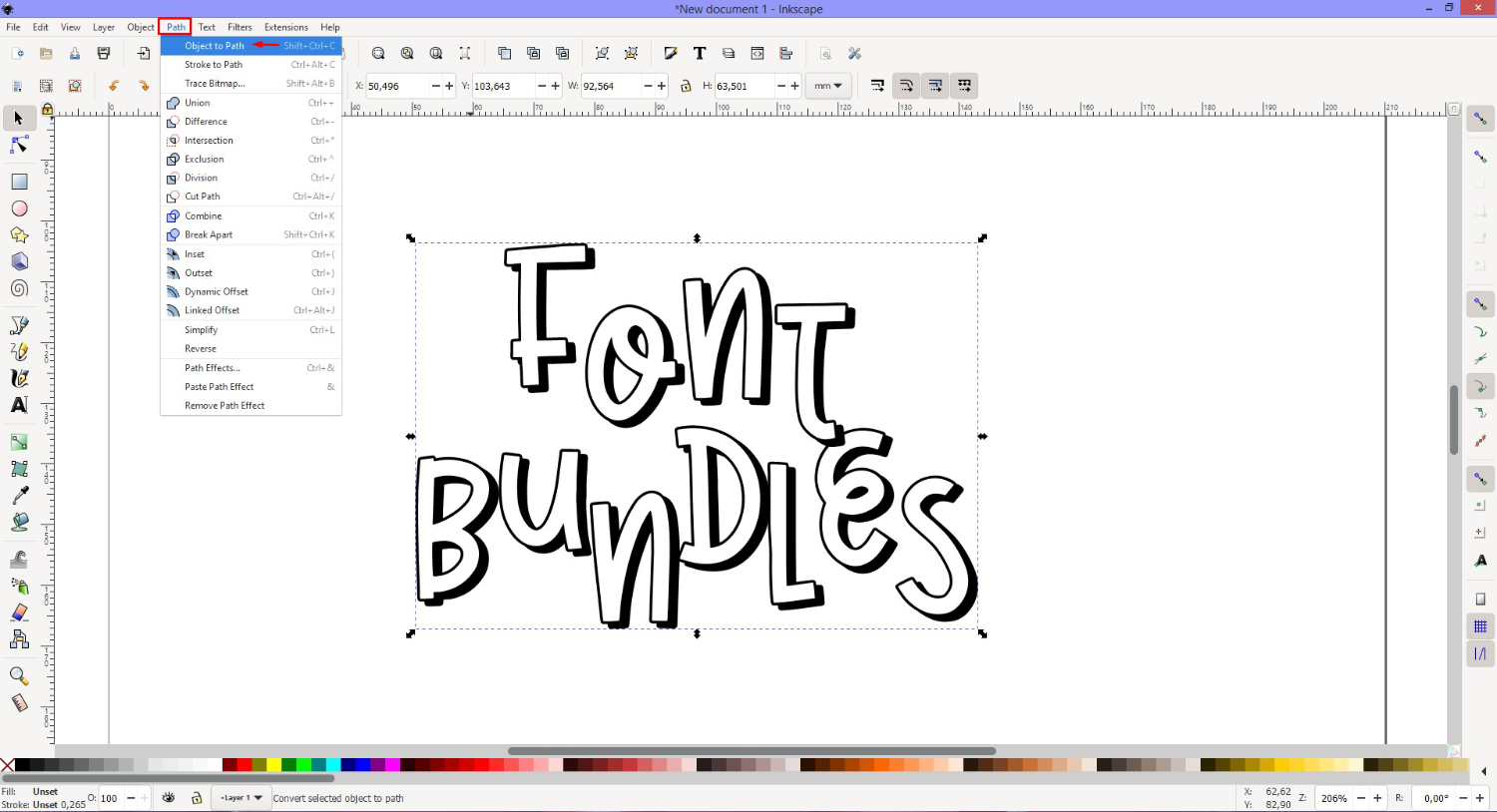The height and width of the screenshot is (812, 1497).
Task: Increase the width W value
Action: click(662, 86)
